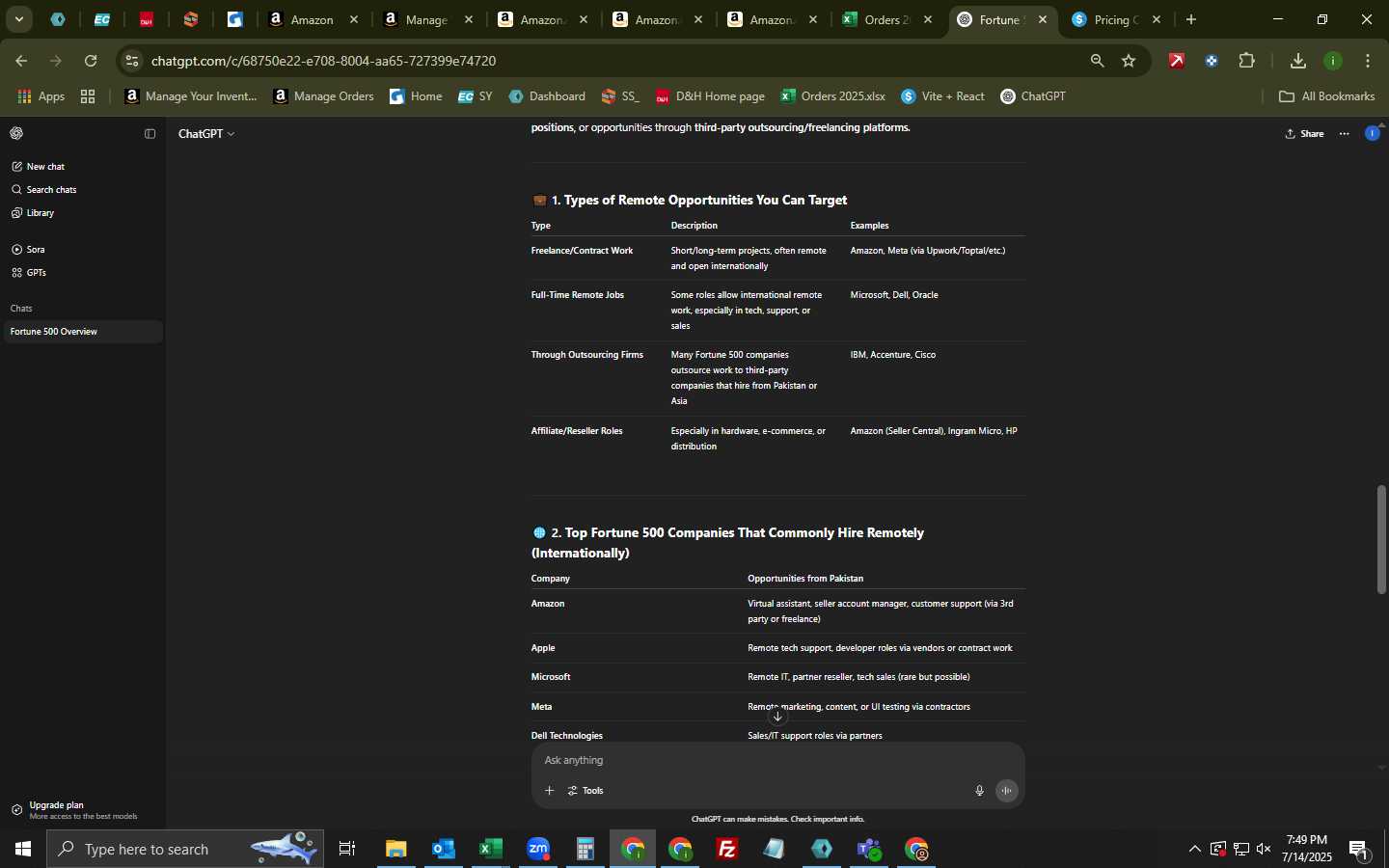Image resolution: width=1389 pixels, height=868 pixels.
Task: Open the Downloads icon in toolbar
Action: (1298, 61)
